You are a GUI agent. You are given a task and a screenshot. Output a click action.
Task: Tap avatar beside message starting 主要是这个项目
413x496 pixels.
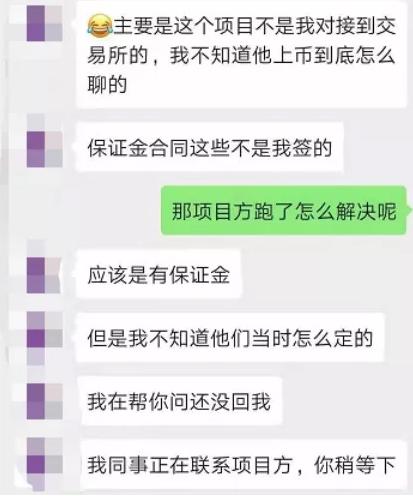tap(44, 23)
